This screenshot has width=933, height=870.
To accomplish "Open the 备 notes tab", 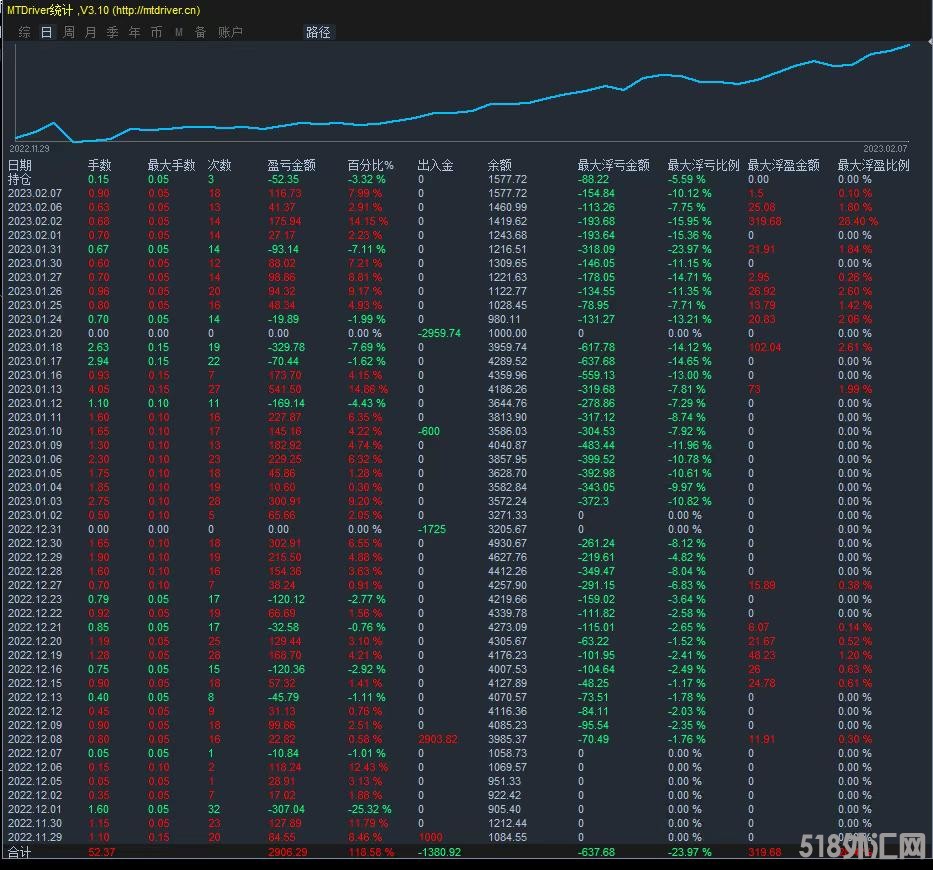I will pyautogui.click(x=200, y=32).
